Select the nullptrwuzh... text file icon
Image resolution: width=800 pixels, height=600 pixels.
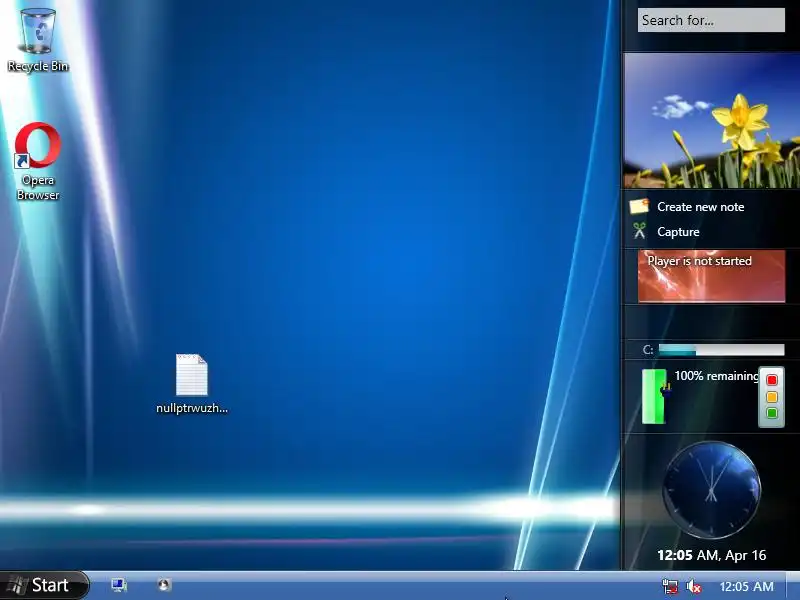tap(192, 384)
